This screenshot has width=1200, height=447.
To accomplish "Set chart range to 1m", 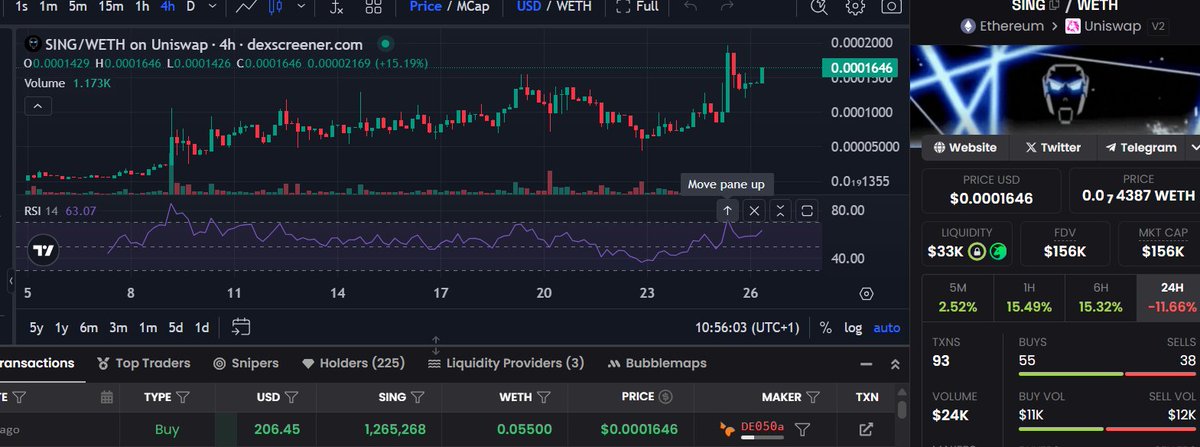I will (147, 327).
